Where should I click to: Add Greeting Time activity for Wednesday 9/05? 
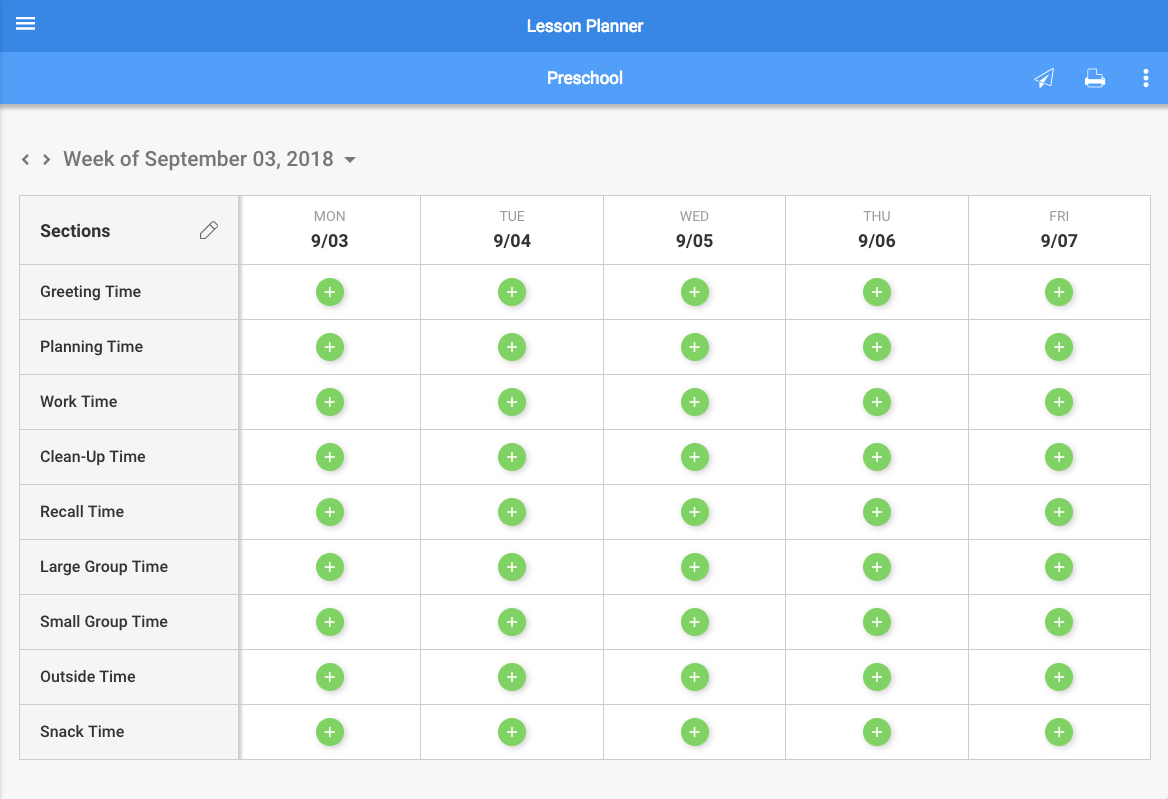(x=694, y=292)
